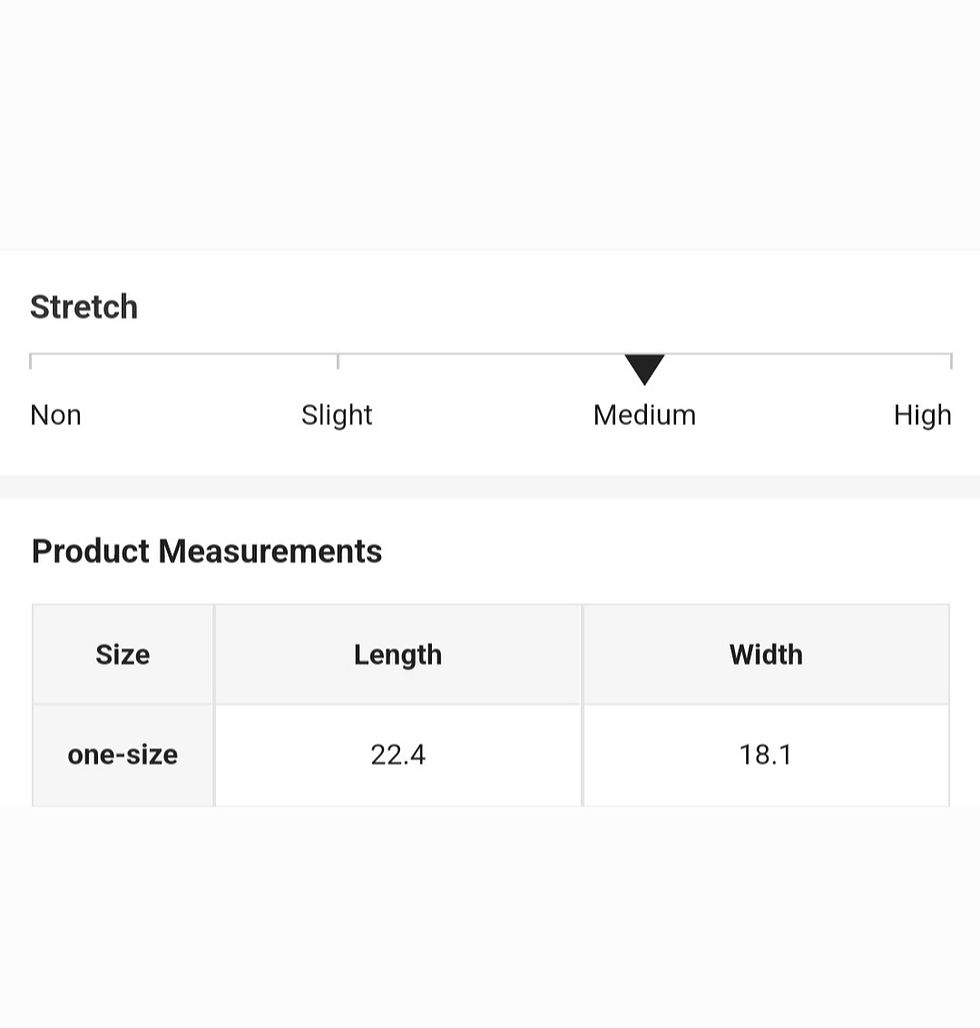
Task: Click the stretch scale left end tick
Action: 31,361
